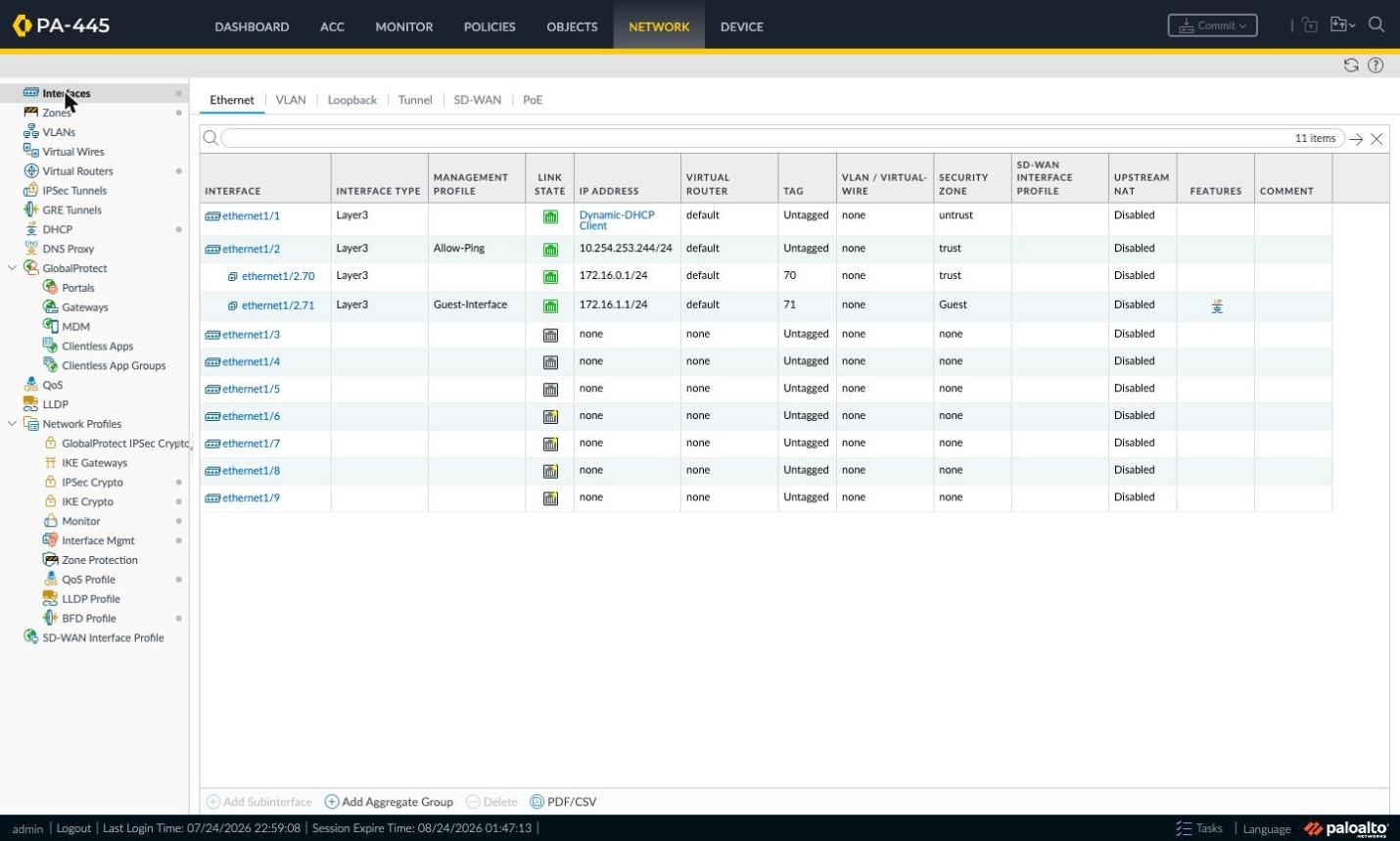Sort by the INTERFACE column header

tap(233, 191)
